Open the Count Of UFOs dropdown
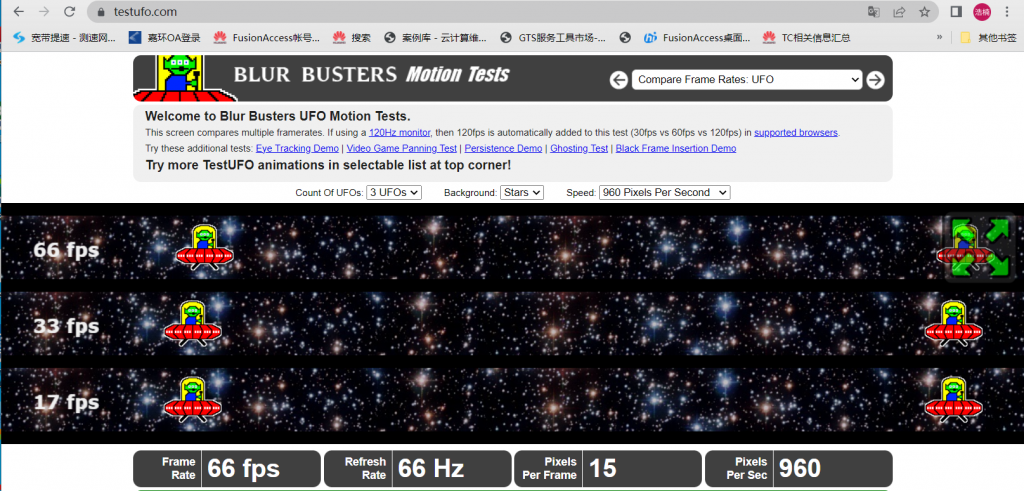This screenshot has width=1024, height=491. (394, 193)
